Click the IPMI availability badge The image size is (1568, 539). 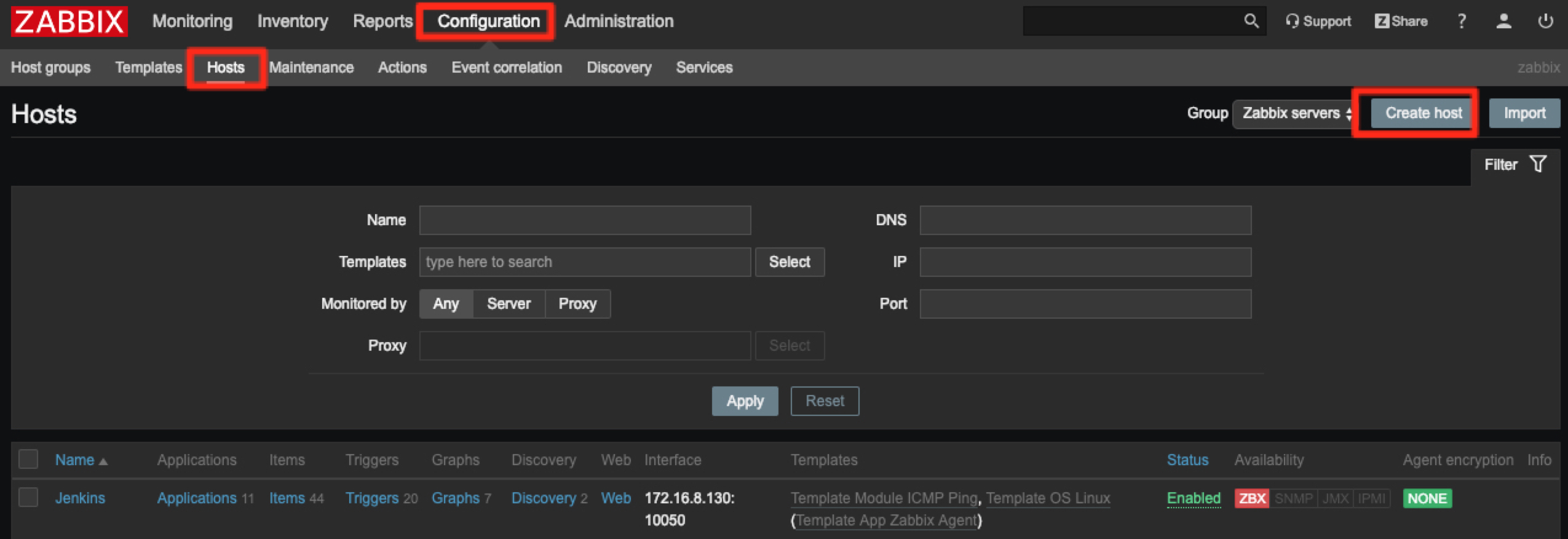coord(1371,498)
